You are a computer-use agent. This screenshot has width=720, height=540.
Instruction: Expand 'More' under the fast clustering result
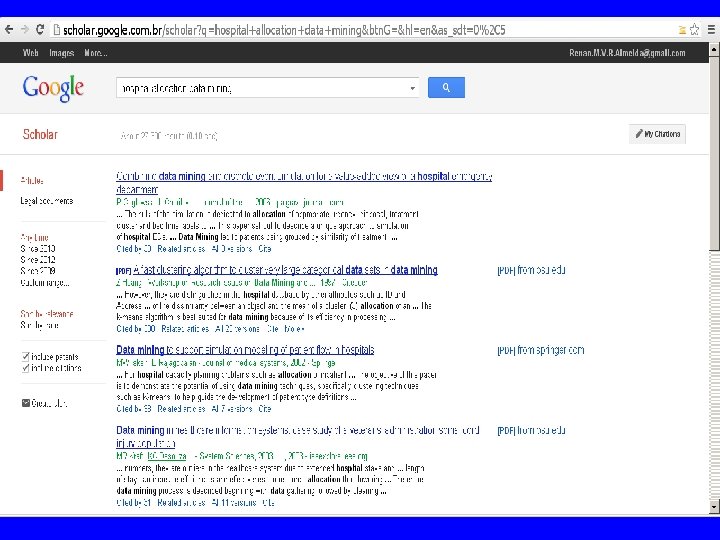(294, 329)
